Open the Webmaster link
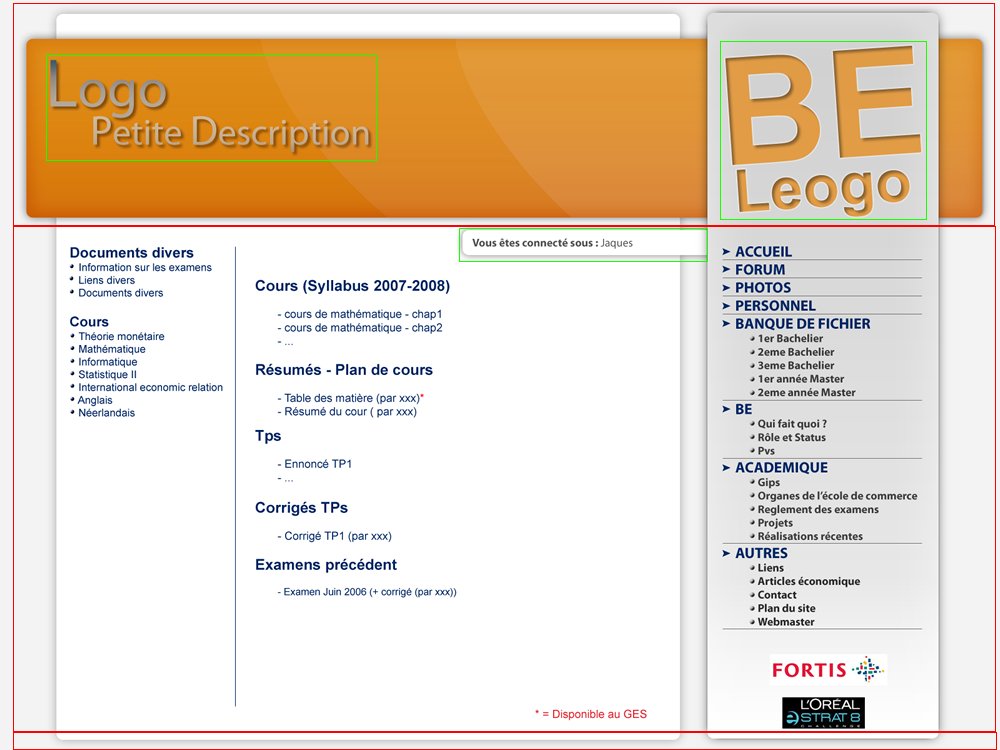The height and width of the screenshot is (750, 1000). 786,622
